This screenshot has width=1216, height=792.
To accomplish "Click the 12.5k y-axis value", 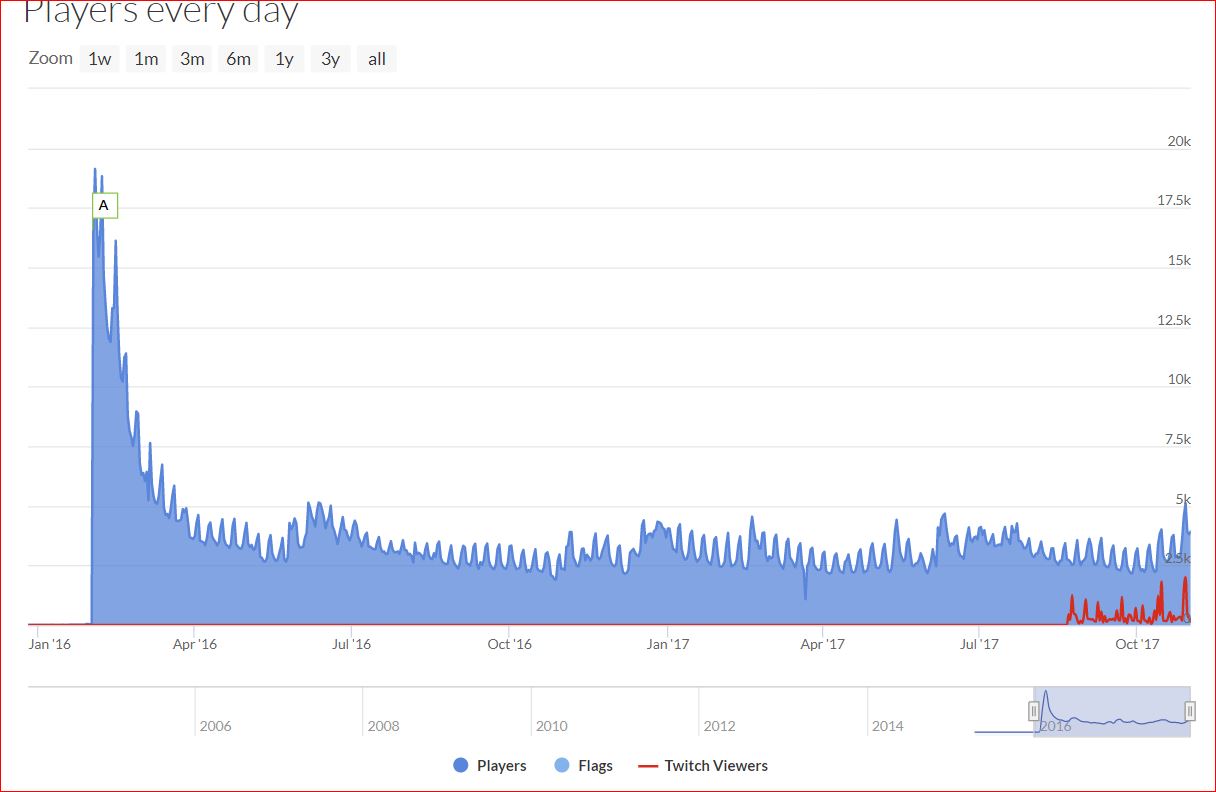I will coord(1174,320).
